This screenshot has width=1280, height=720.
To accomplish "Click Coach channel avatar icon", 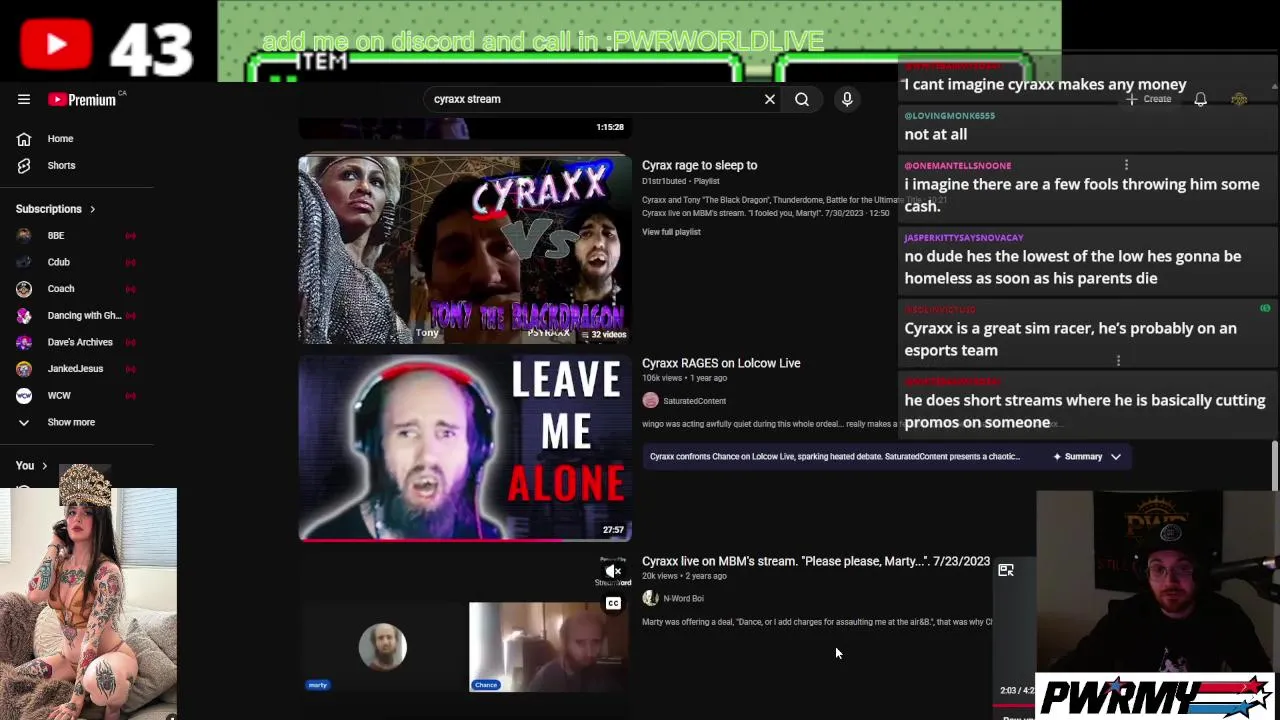I will click(24, 289).
